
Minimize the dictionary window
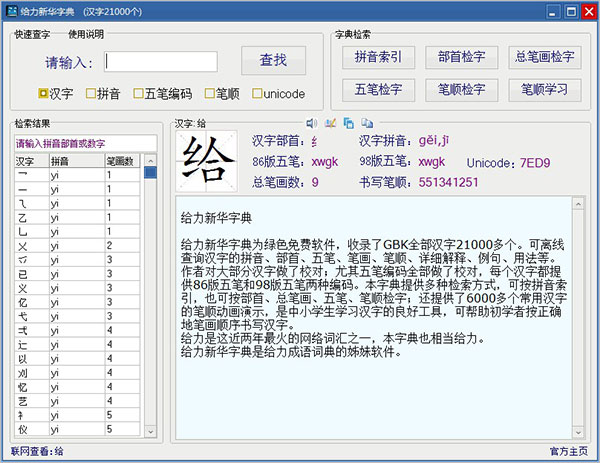click(553, 11)
